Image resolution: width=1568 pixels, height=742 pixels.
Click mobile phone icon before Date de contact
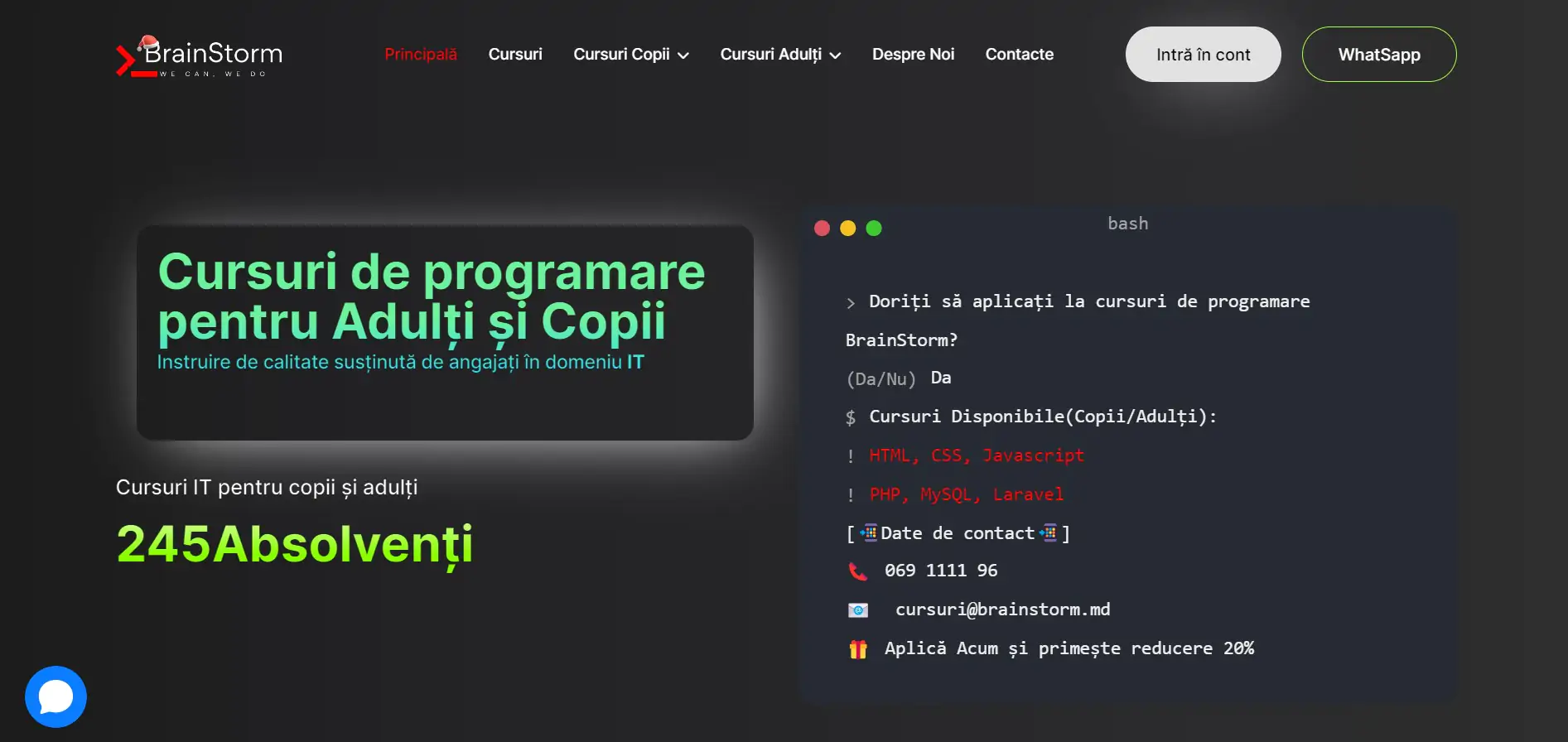pos(868,532)
